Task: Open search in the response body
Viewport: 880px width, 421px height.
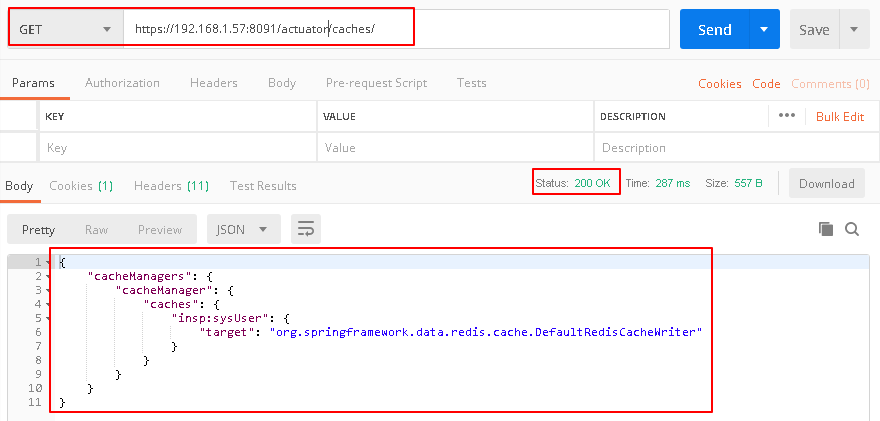Action: coord(852,229)
